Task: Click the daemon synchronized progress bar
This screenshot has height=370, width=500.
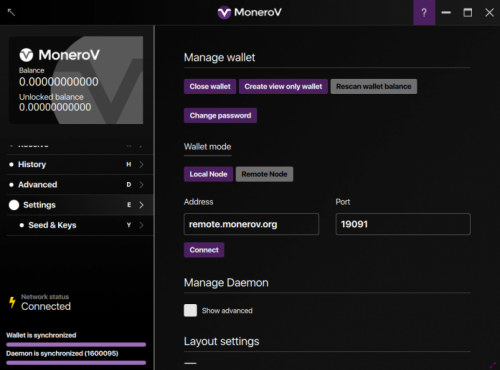Action: (76, 362)
